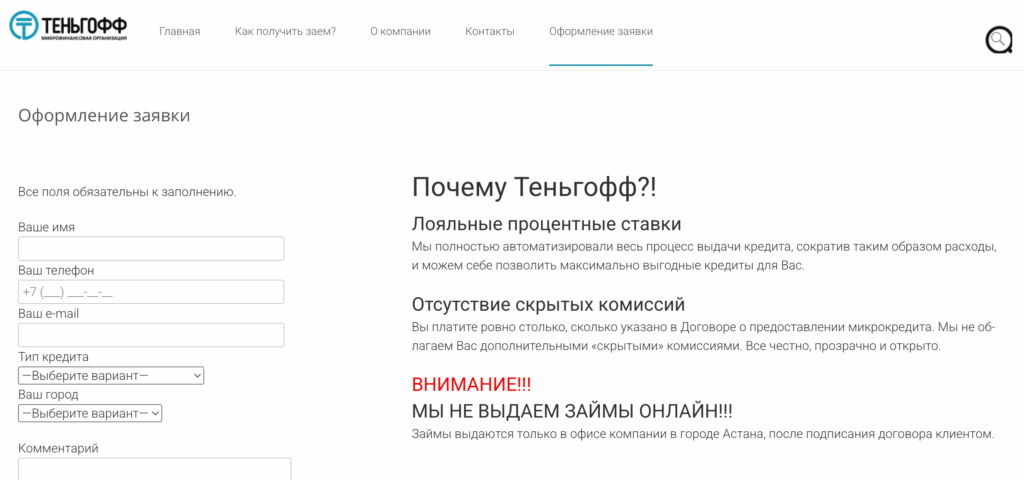The width and height of the screenshot is (1024, 480).
Task: Focus the Ваше имя input field
Action: coord(151,249)
